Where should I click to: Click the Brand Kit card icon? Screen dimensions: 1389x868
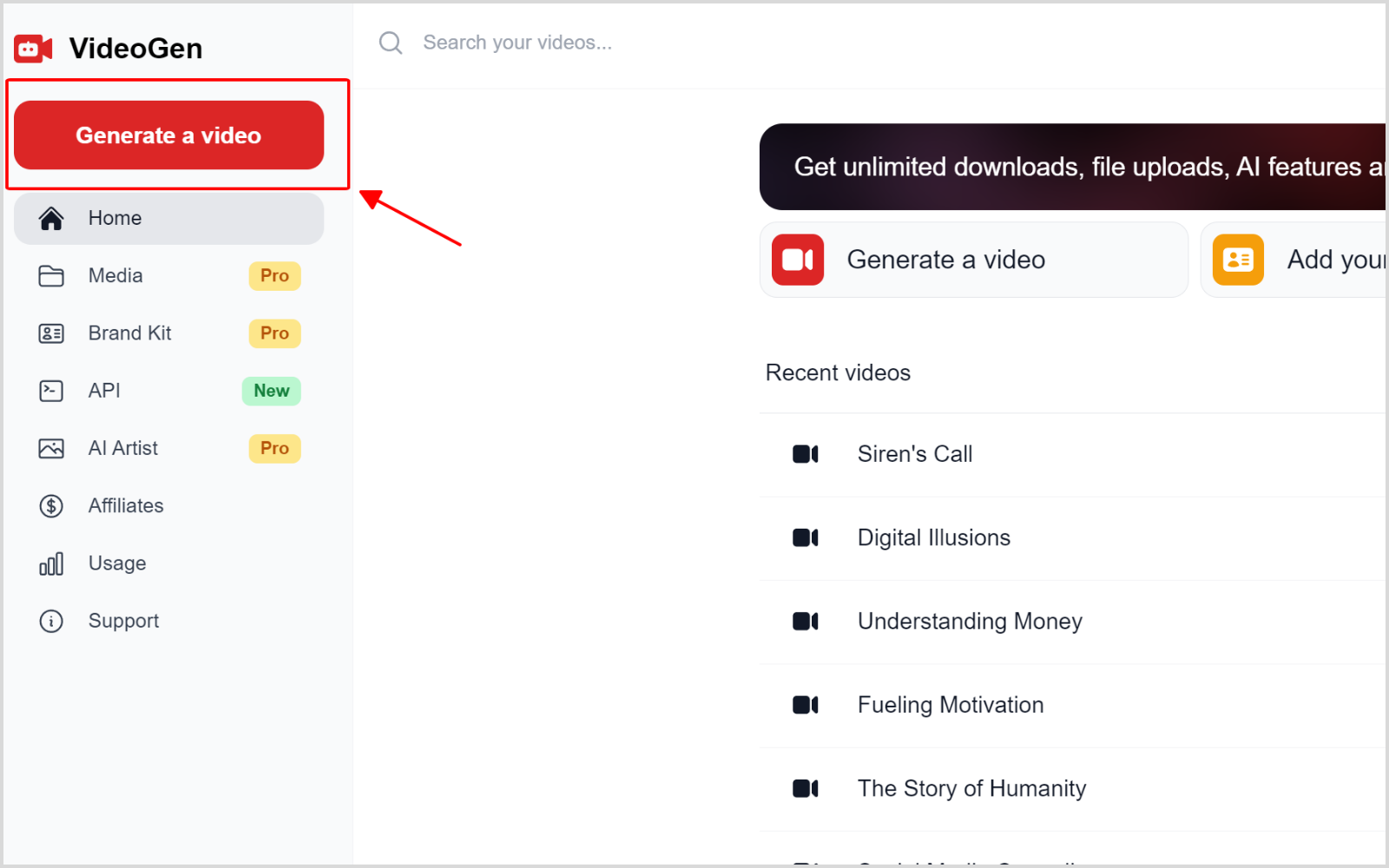(51, 333)
